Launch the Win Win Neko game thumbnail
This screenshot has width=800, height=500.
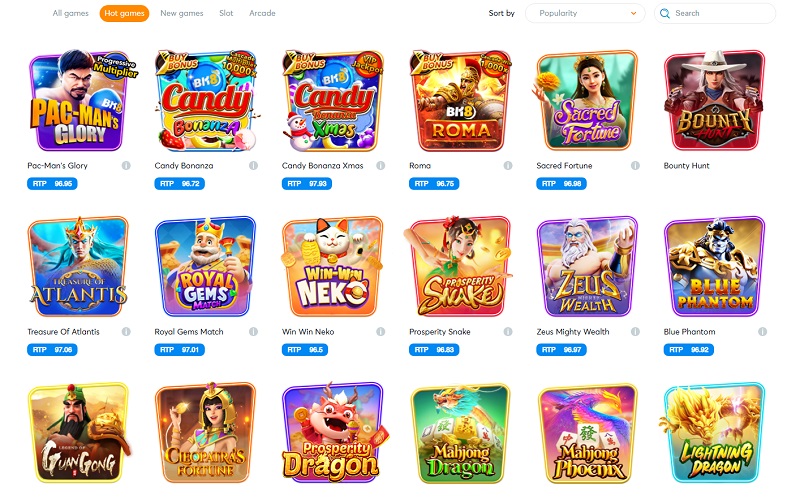(x=332, y=266)
